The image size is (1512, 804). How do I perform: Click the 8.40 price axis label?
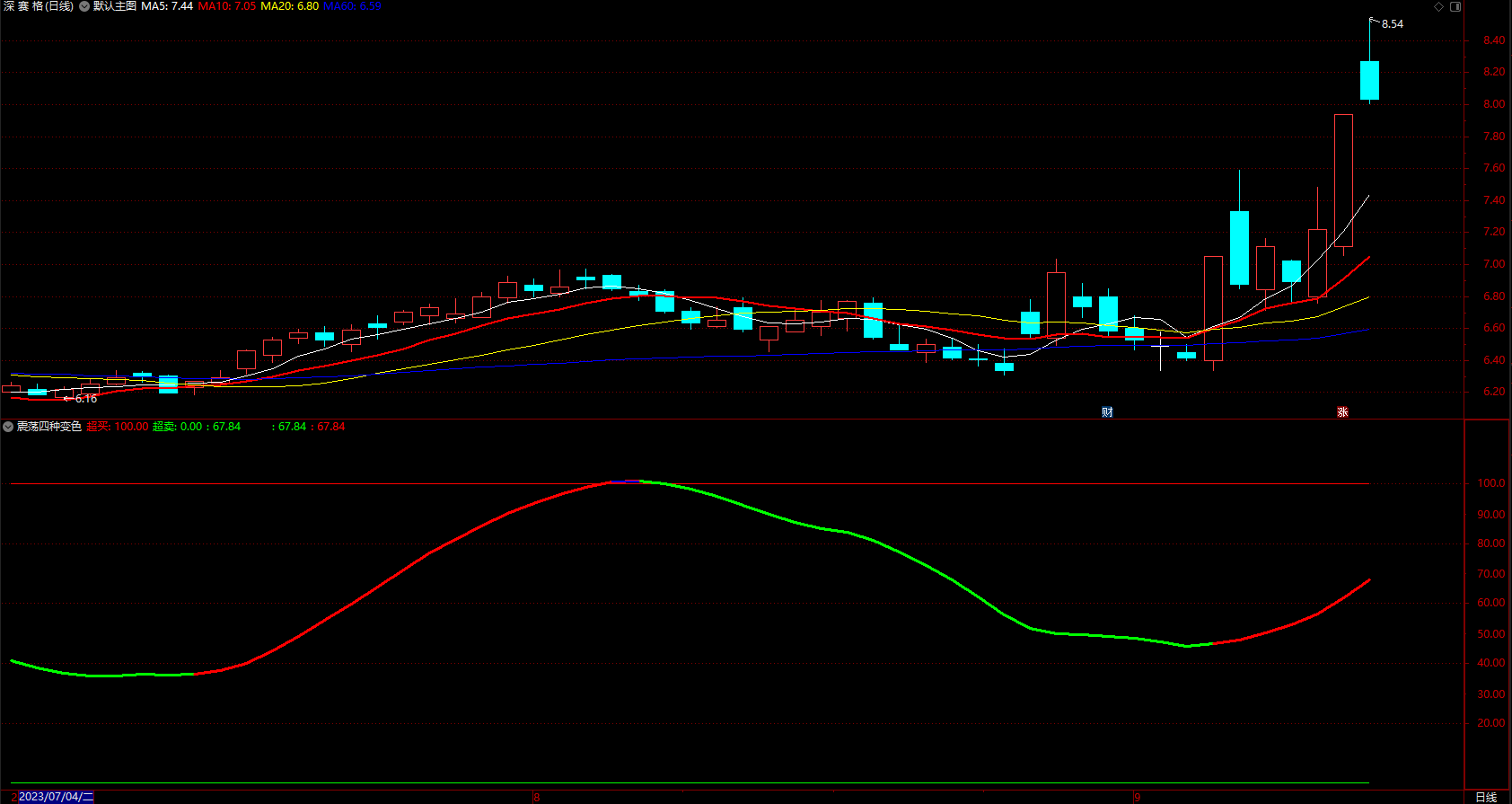click(x=1494, y=40)
